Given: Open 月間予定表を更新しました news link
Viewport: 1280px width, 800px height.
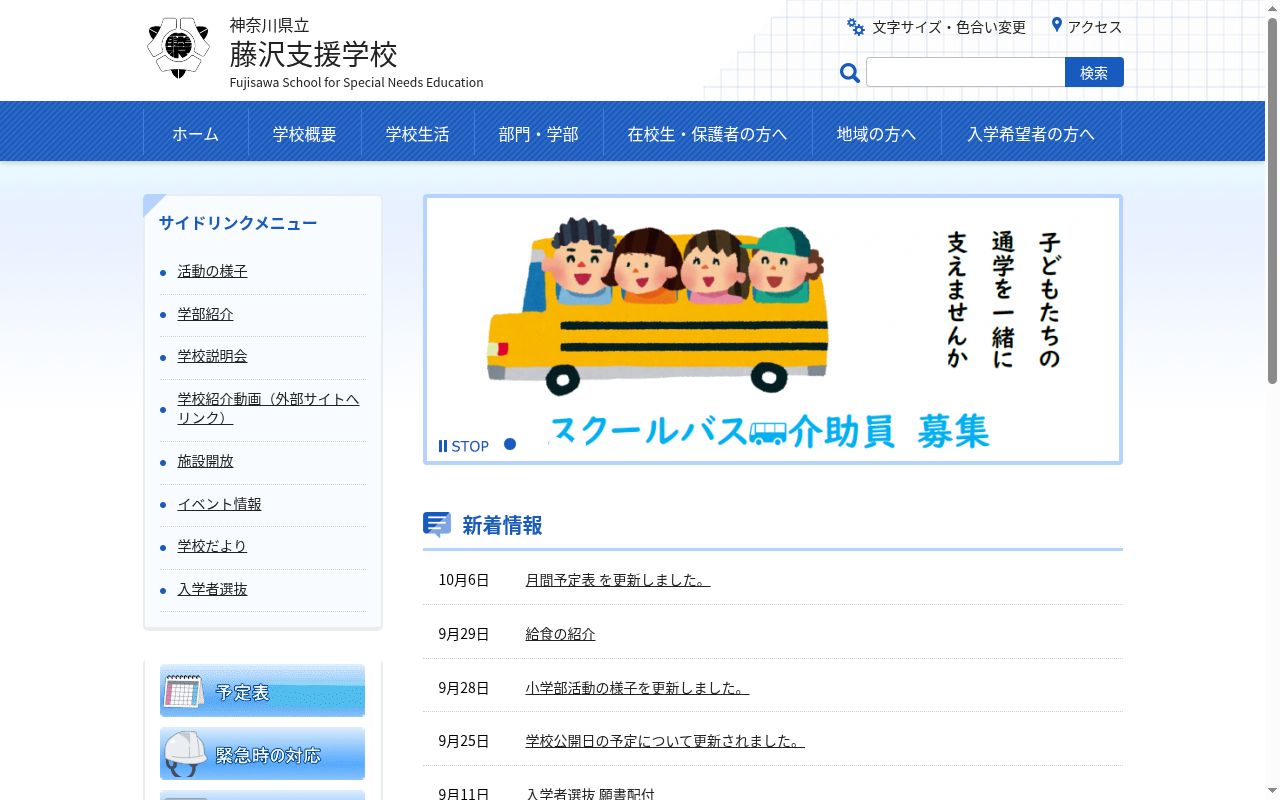Looking at the screenshot, I should click(x=618, y=580).
